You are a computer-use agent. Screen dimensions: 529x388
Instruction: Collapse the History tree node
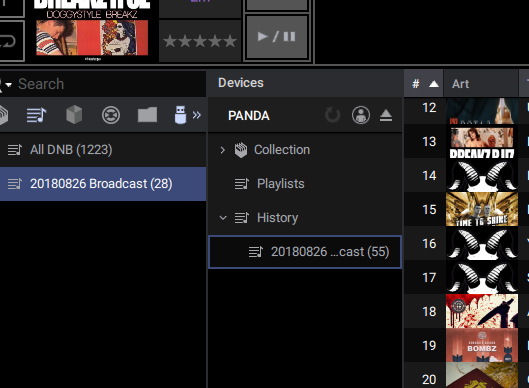(x=223, y=218)
